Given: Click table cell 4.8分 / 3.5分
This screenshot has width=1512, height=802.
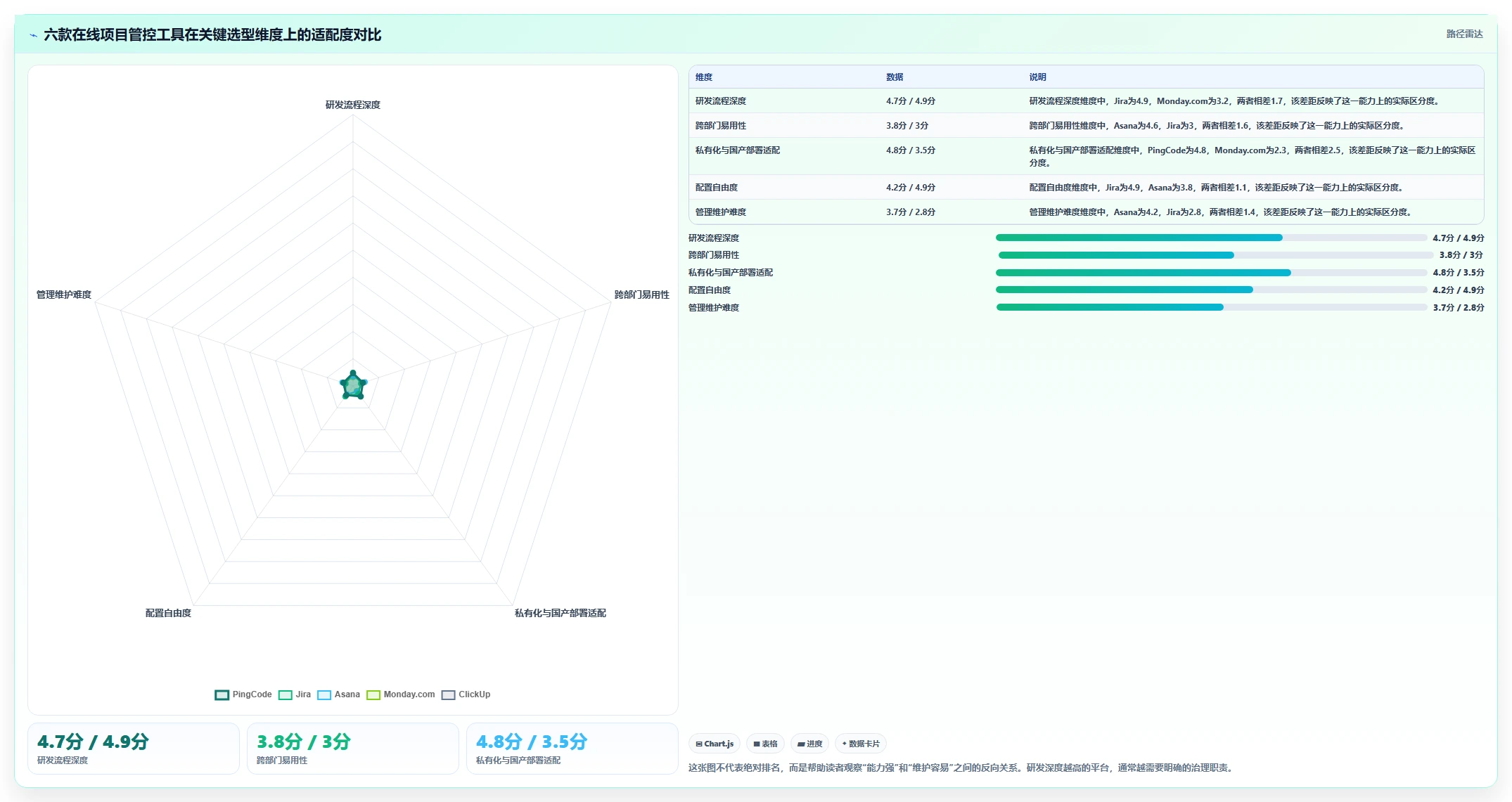Looking at the screenshot, I should [x=910, y=150].
